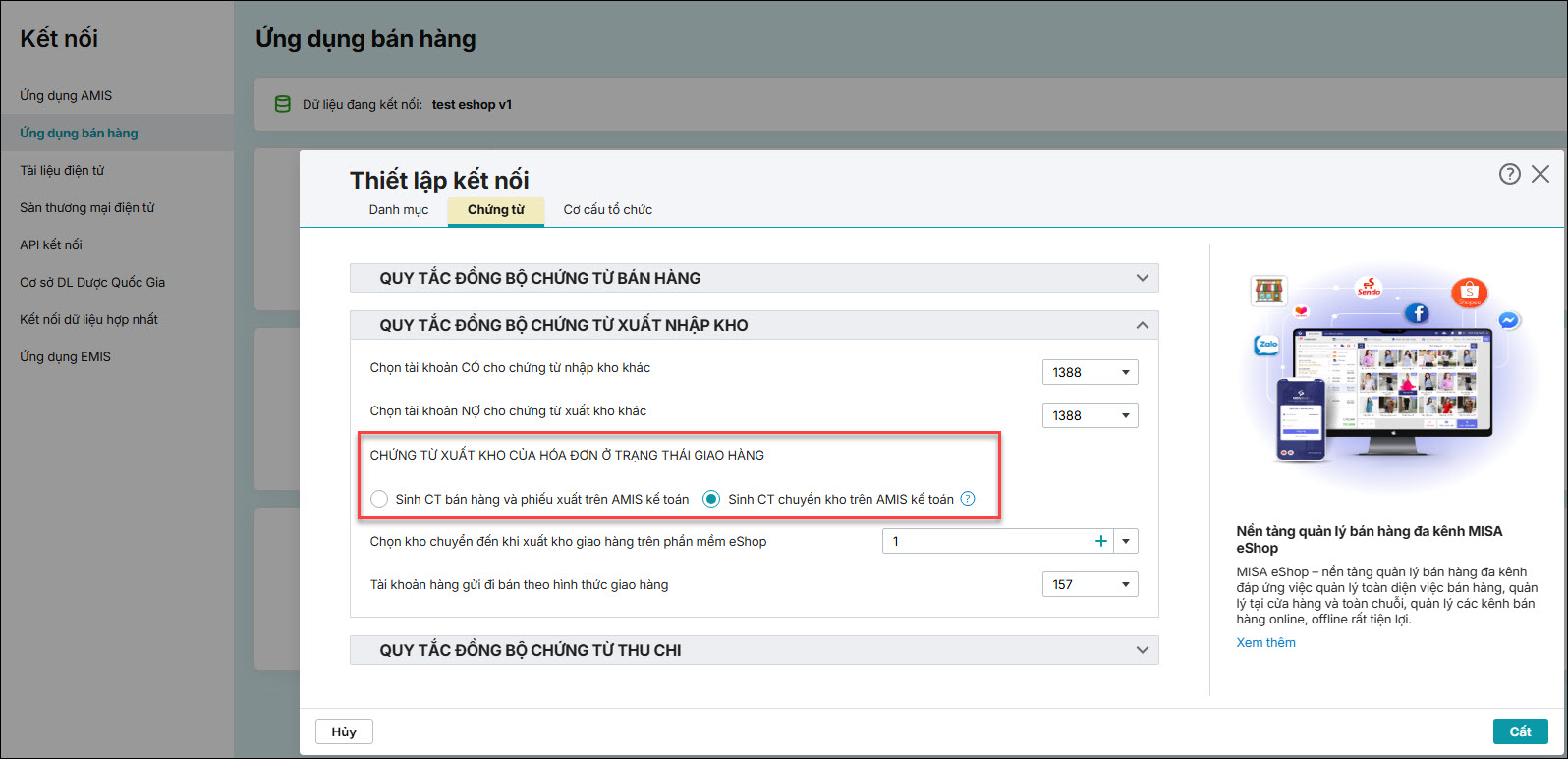The image size is (1568, 759).
Task: Select Sinh CT chuyển kho trên AMIS kế toán radio
Action: (711, 499)
